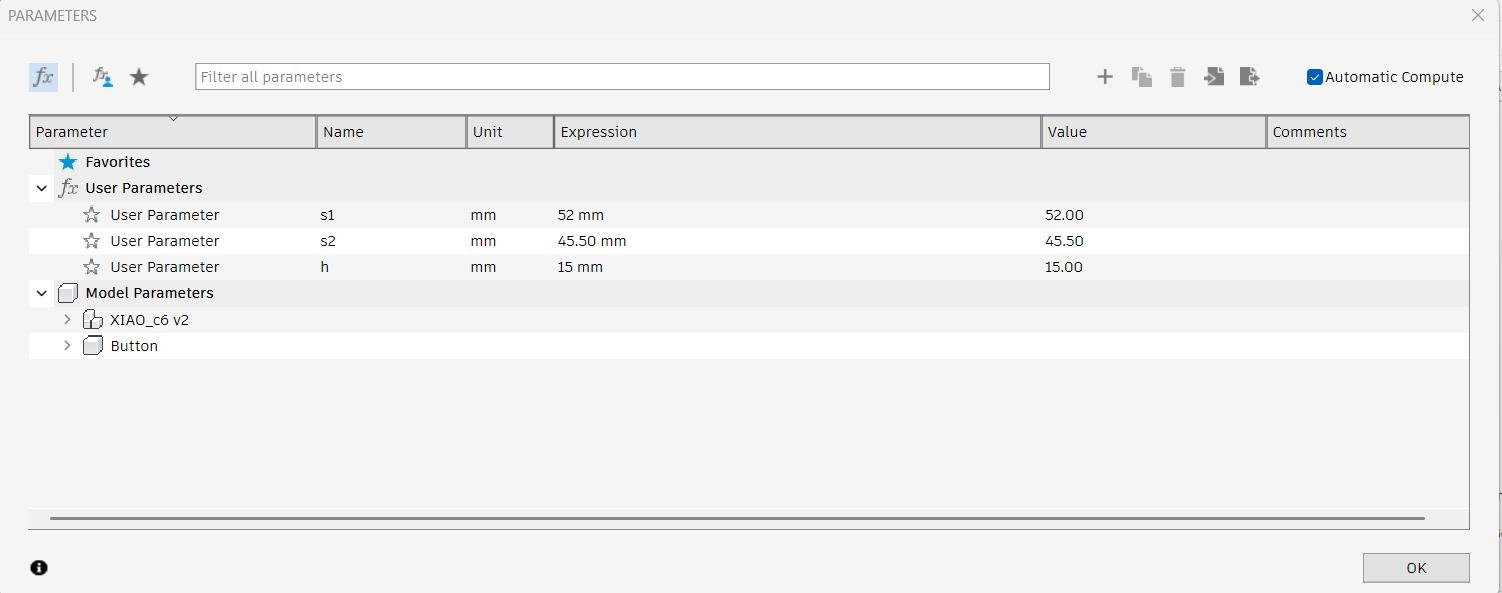Image resolution: width=1502 pixels, height=593 pixels.
Task: Confirm with the OK button
Action: tap(1416, 568)
